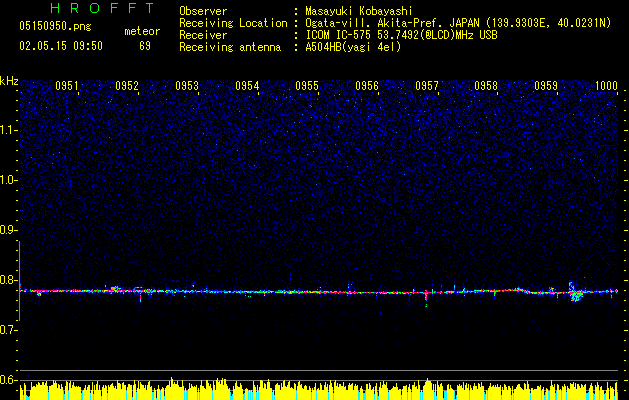The image size is (629, 400).
Task: Click the meteor label
Action: (x=142, y=31)
